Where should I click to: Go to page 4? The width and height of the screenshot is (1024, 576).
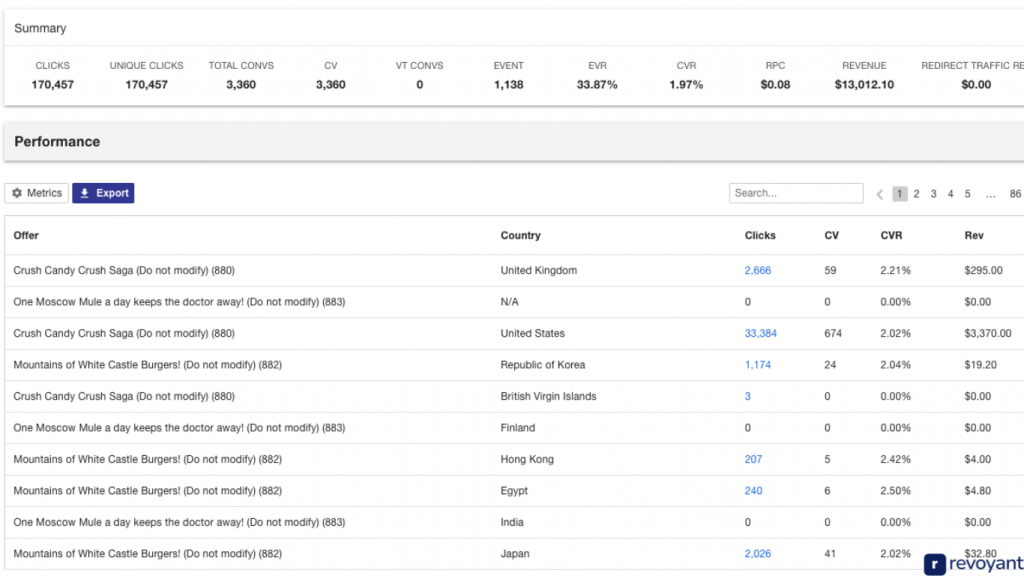950,194
